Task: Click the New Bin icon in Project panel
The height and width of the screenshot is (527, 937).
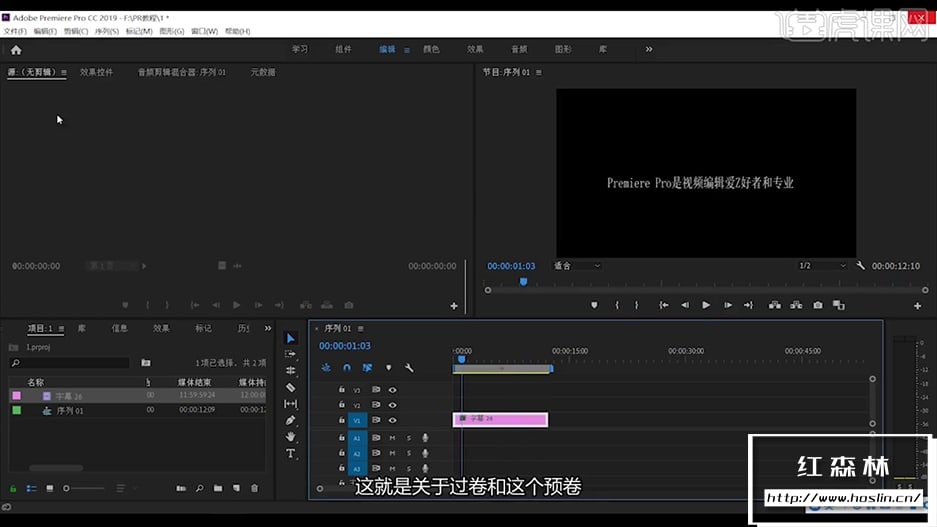Action: tap(218, 488)
